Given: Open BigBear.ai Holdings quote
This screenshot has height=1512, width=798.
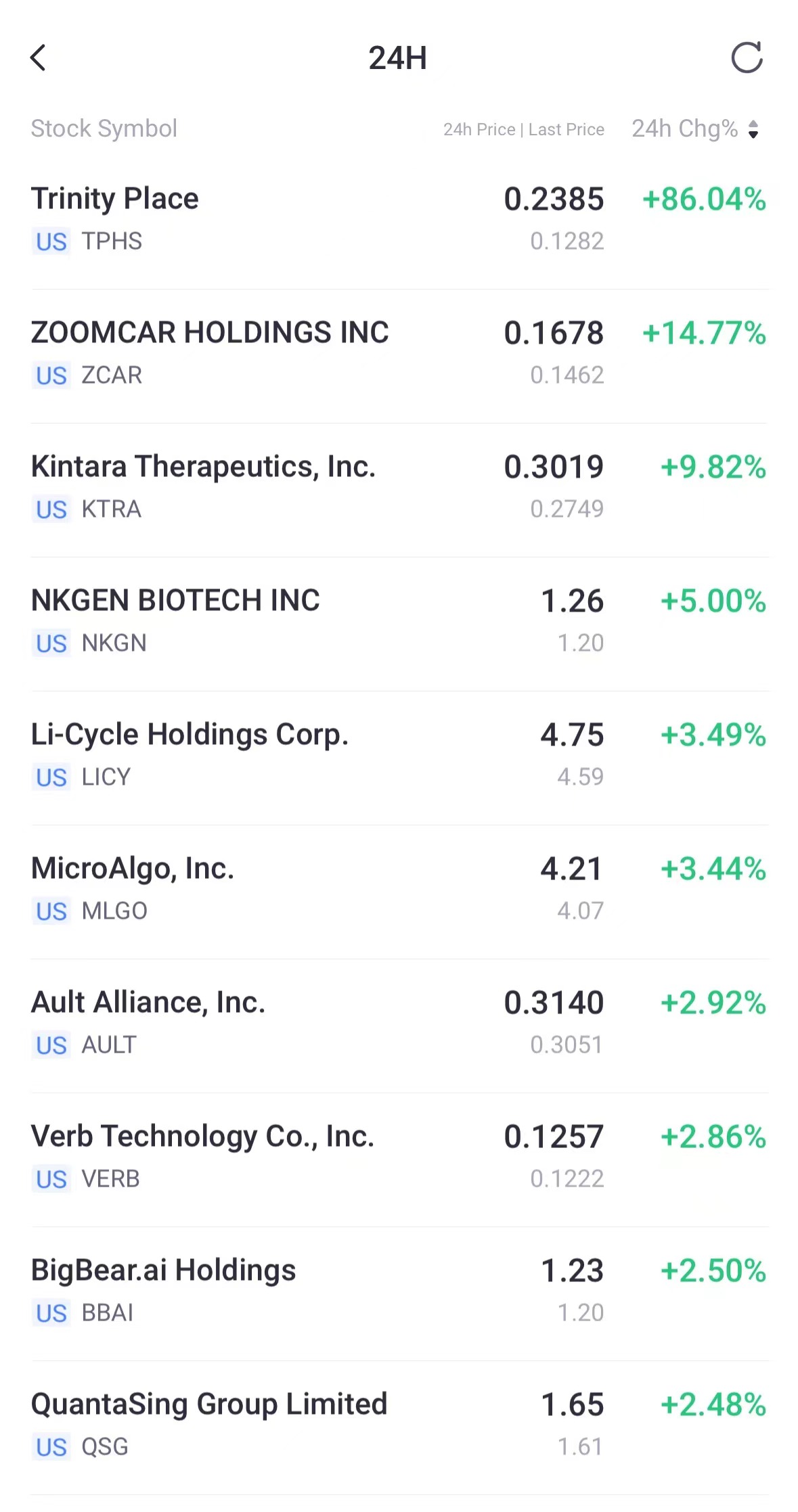Looking at the screenshot, I should click(164, 1270).
